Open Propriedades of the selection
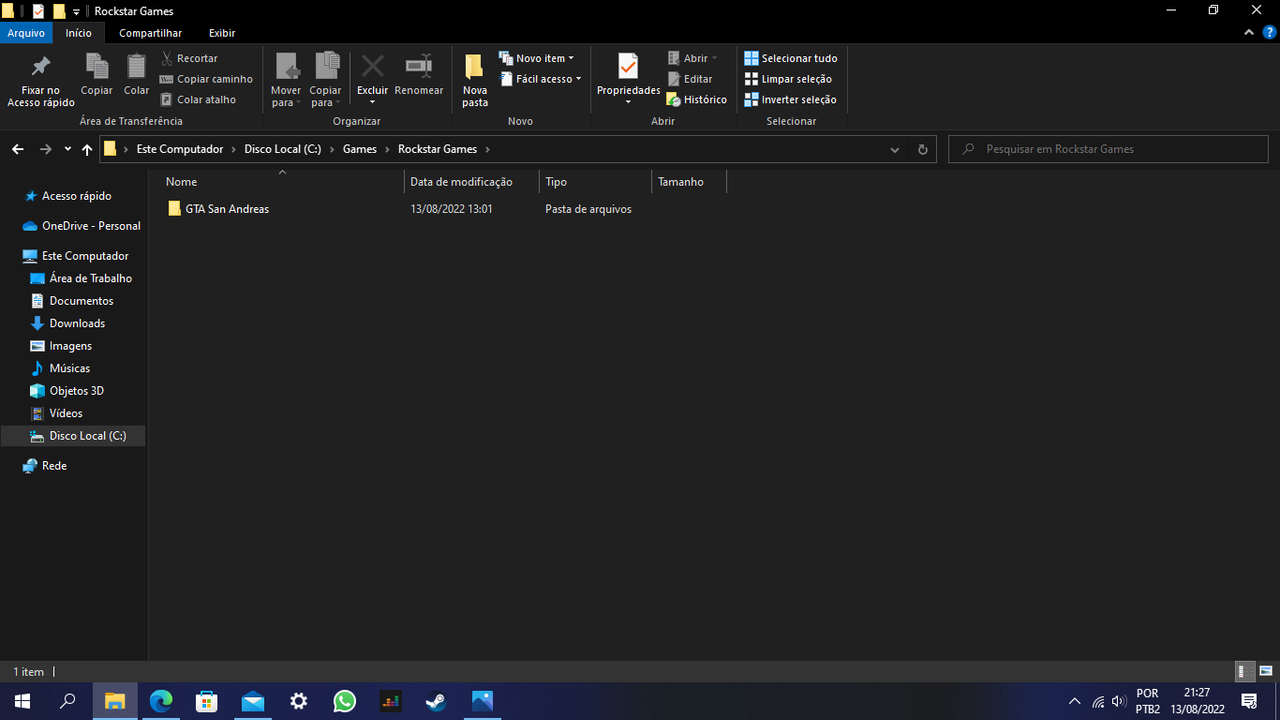The height and width of the screenshot is (720, 1280). pyautogui.click(x=628, y=80)
